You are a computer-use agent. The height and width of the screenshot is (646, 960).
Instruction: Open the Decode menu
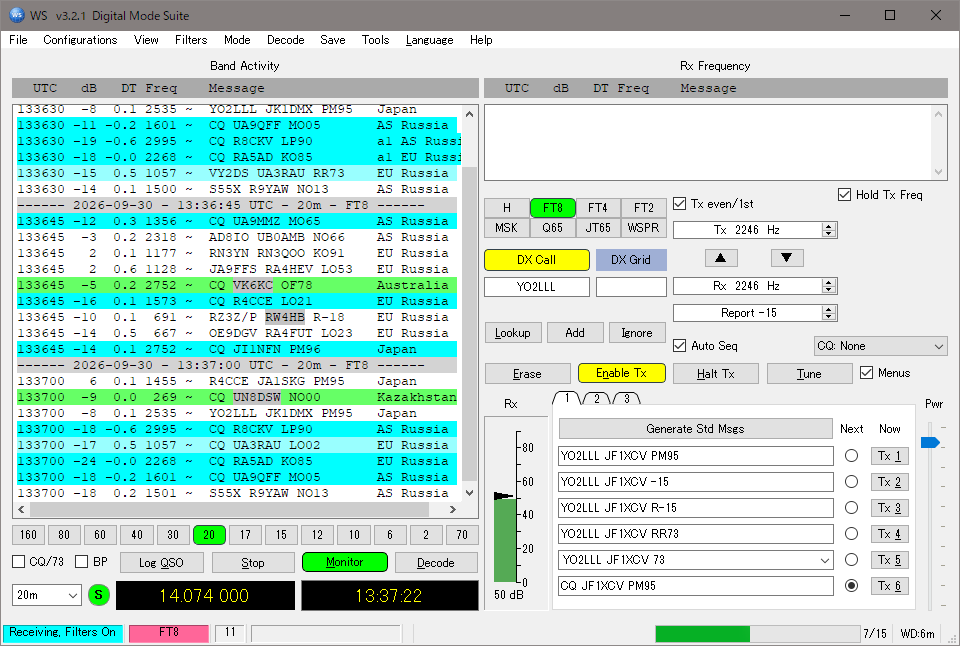[285, 40]
